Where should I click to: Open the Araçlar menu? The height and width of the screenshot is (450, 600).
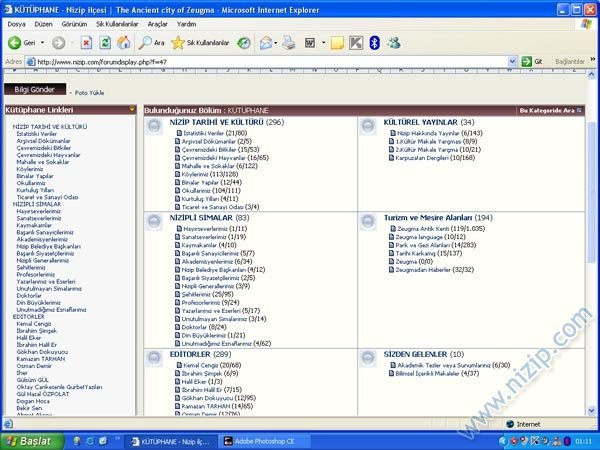pos(158,24)
